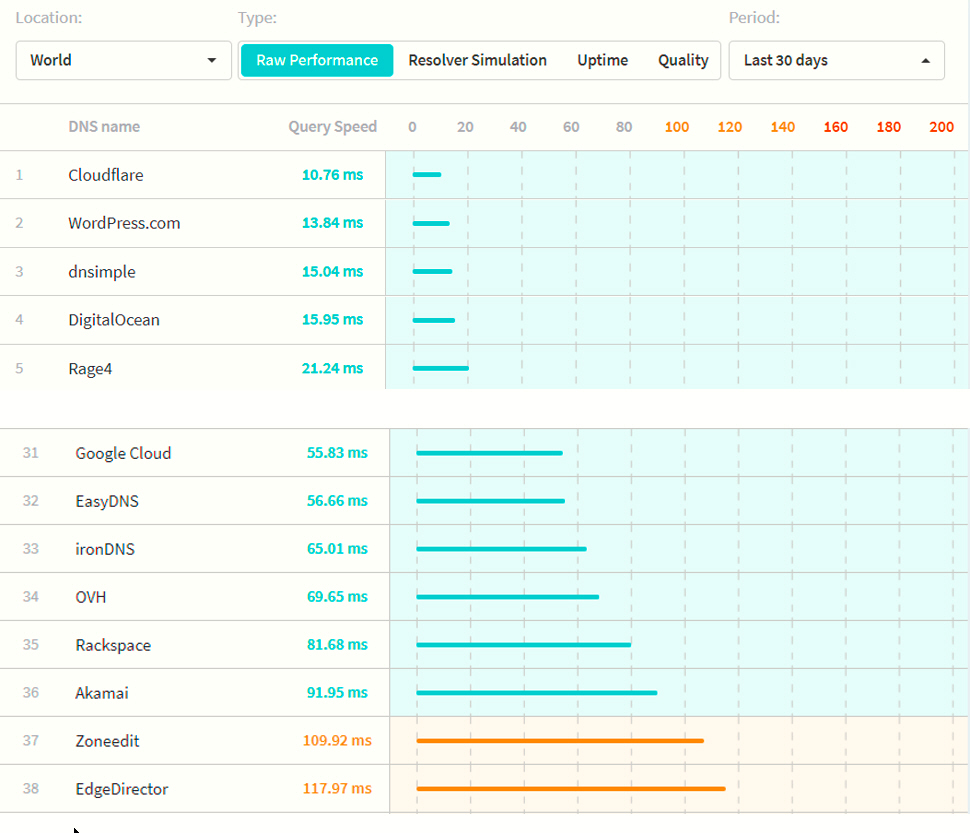Click the orange Zoneedit speed bar

560,741
